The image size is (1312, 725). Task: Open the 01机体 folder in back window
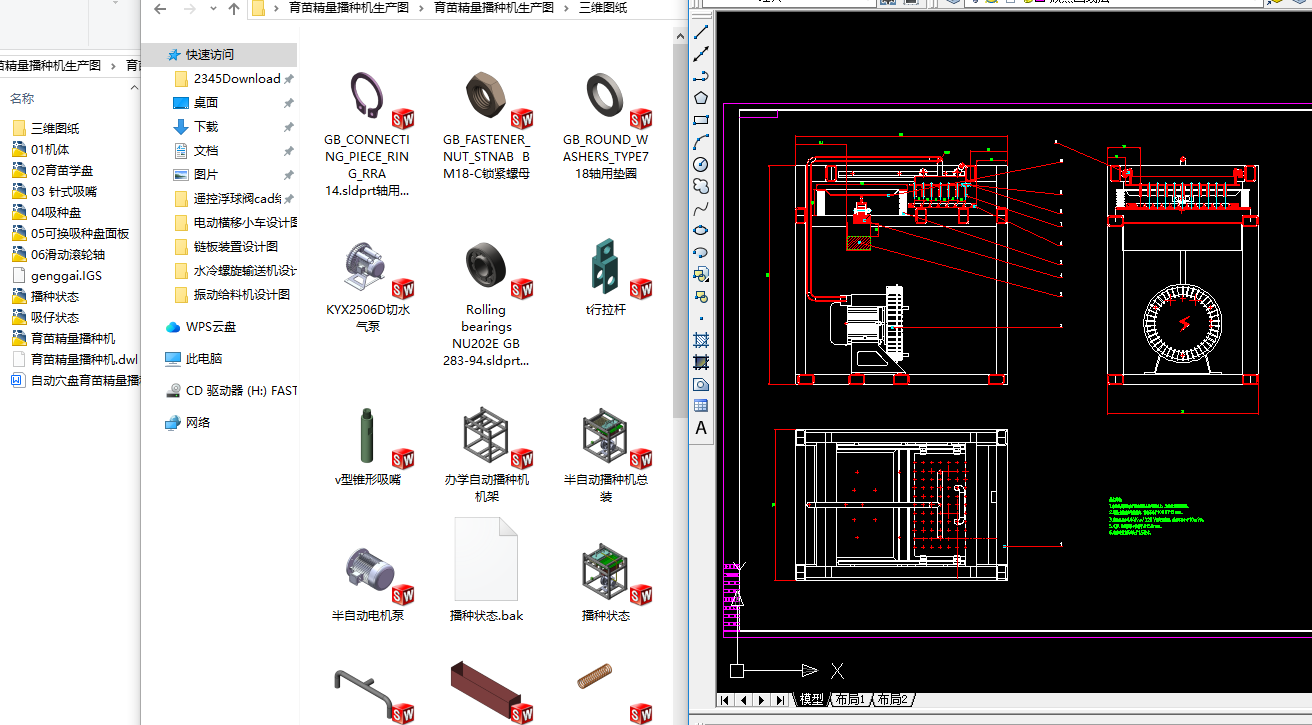(50, 150)
